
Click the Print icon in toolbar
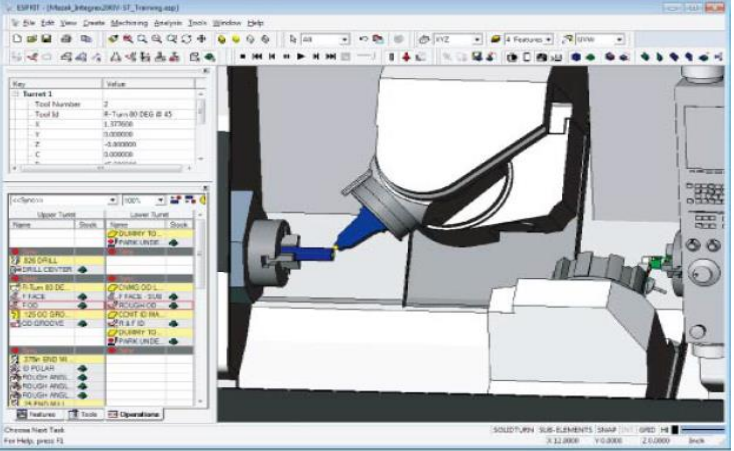pos(66,39)
